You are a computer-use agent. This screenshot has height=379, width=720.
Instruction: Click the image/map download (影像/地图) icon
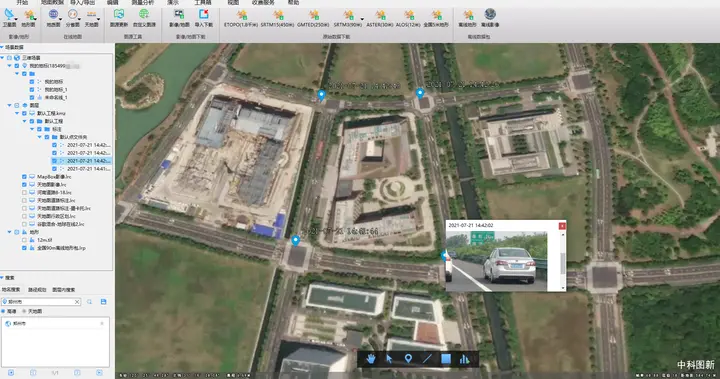179,15
